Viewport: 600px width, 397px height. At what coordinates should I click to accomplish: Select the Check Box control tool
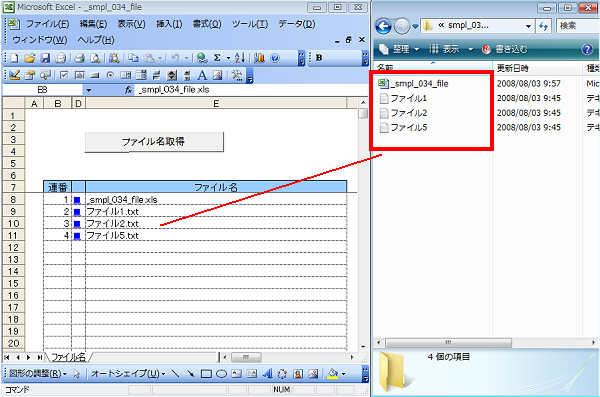pos(64,75)
